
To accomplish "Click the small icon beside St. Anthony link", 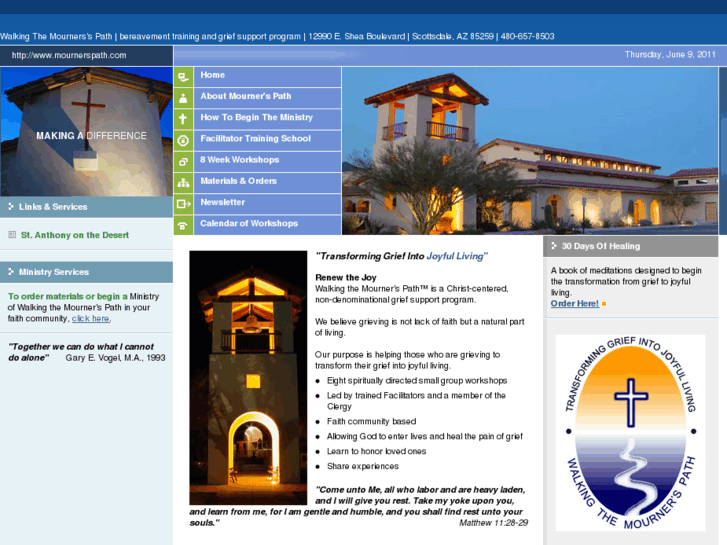I will coord(12,235).
